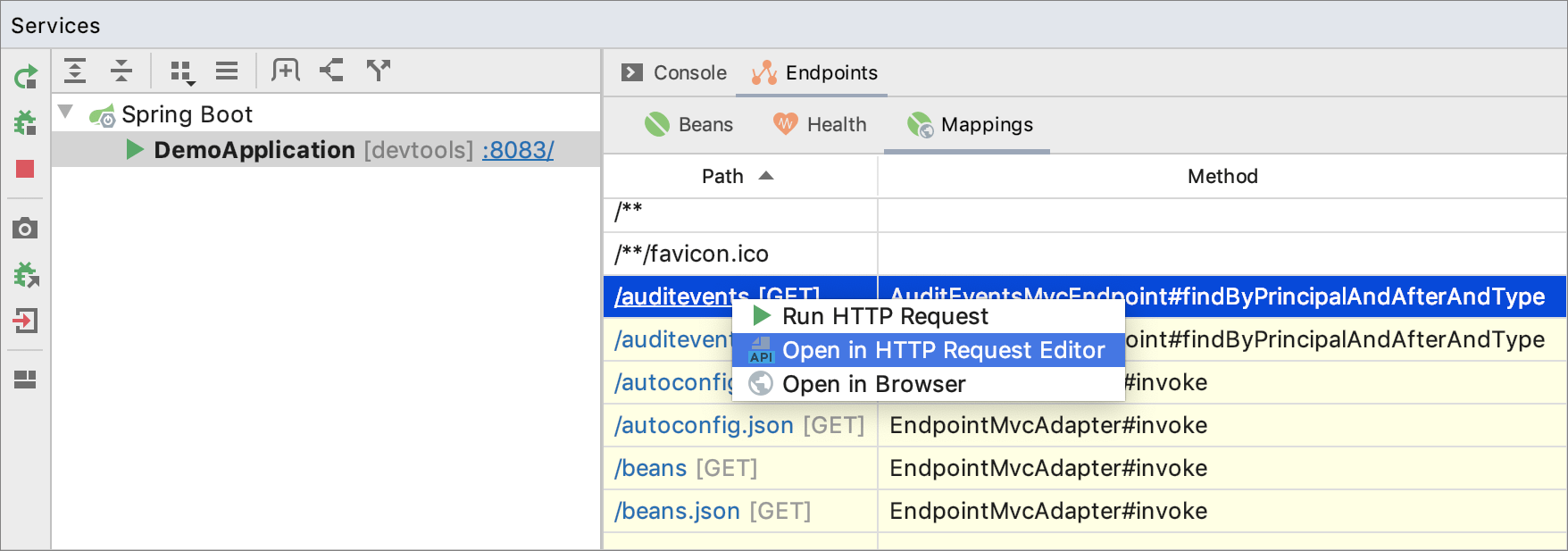Stop the running application with red square

(25, 169)
